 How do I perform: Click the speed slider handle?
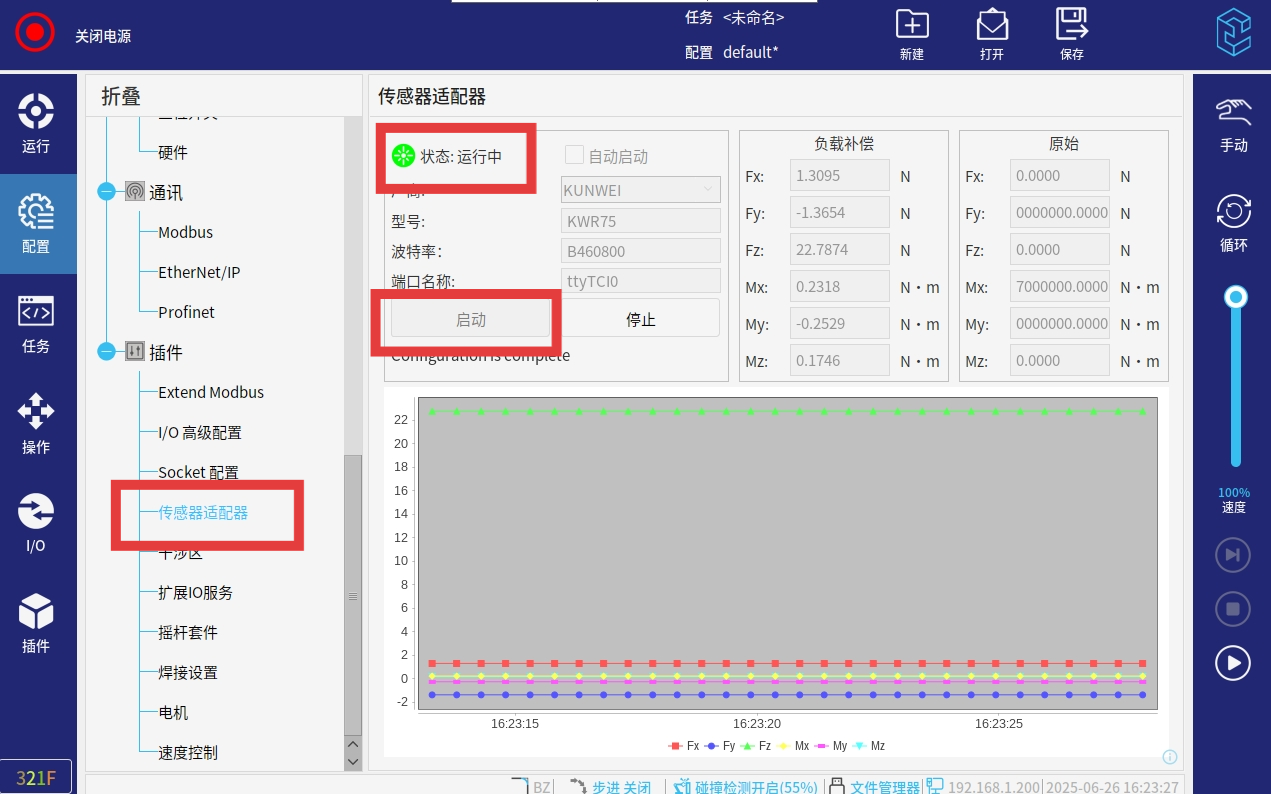1236,296
